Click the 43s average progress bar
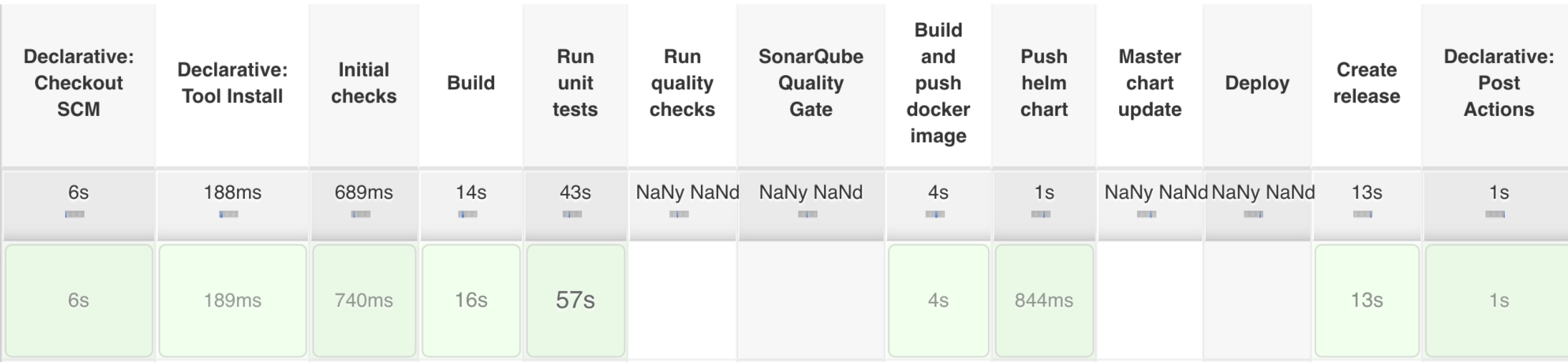The image size is (1568, 362). click(572, 214)
